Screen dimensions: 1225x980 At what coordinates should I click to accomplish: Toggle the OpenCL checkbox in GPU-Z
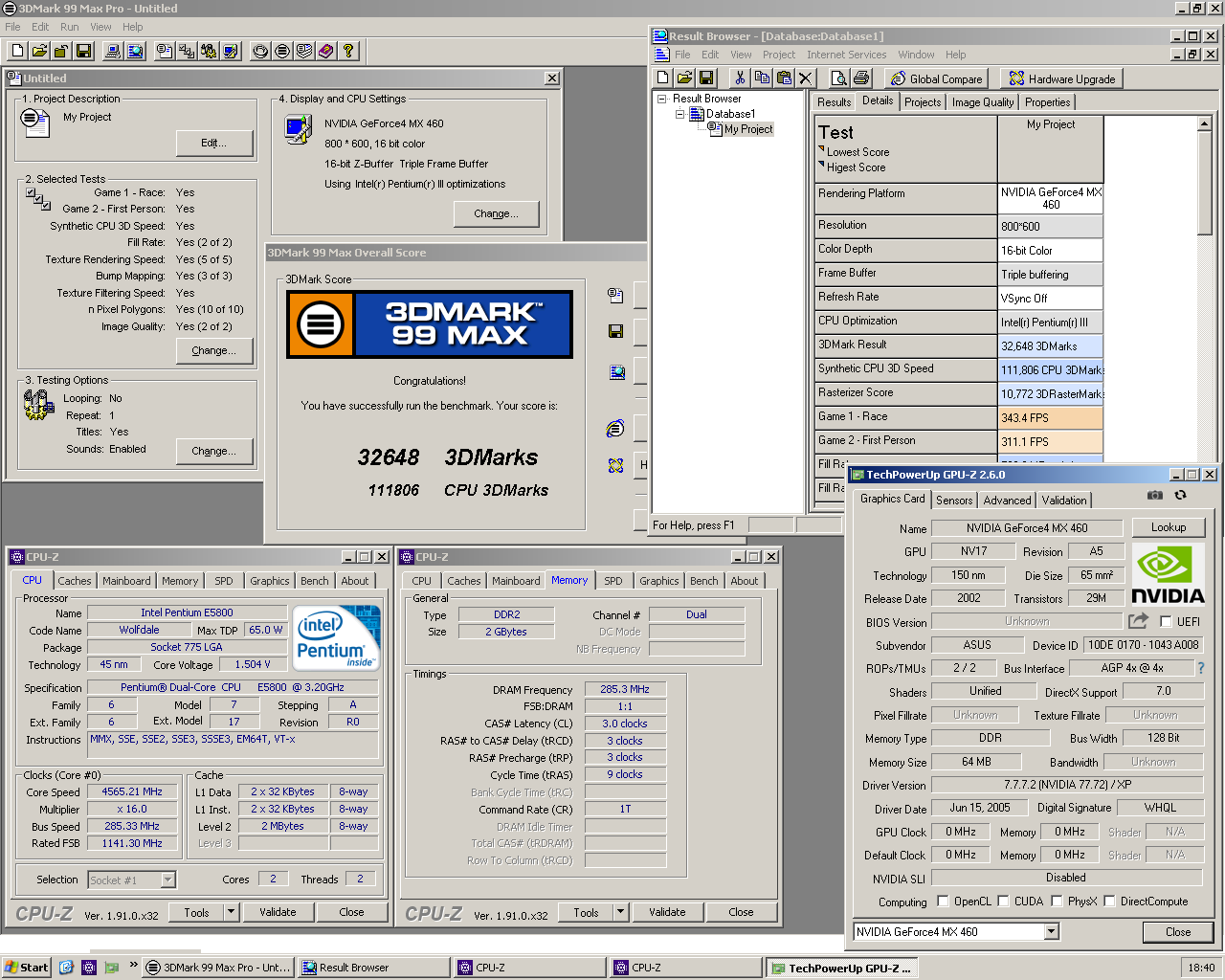pyautogui.click(x=943, y=901)
